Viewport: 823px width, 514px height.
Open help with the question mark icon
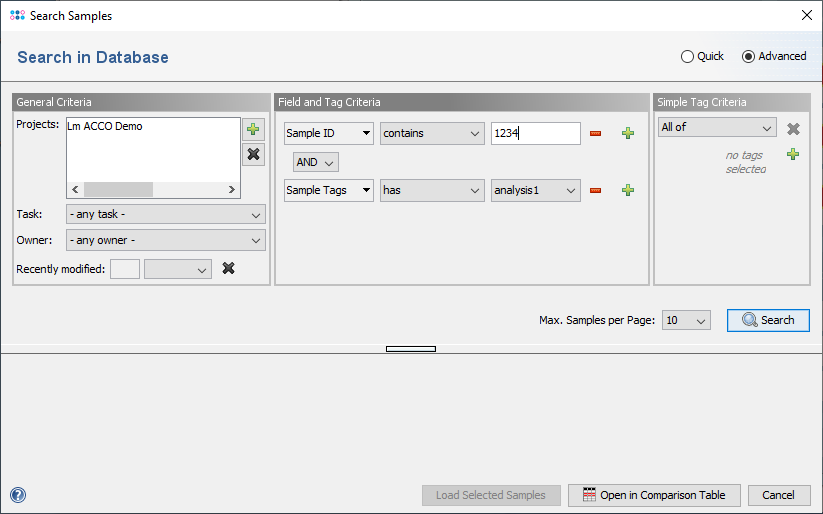point(18,495)
